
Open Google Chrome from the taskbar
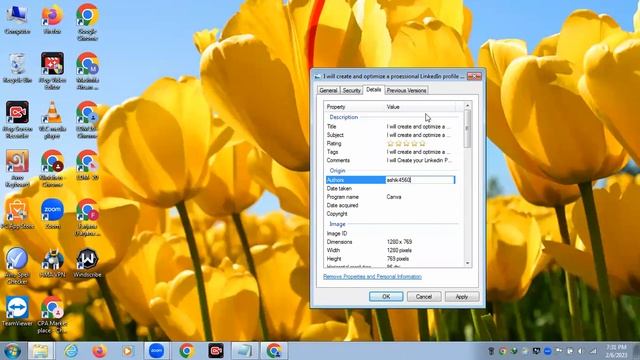pyautogui.click(x=187, y=351)
